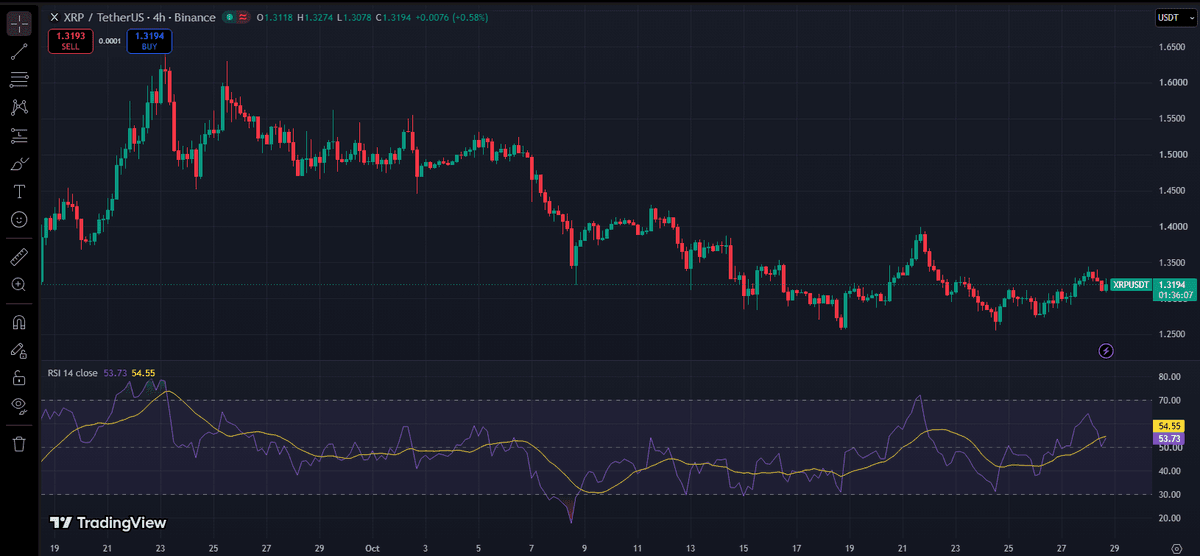Image resolution: width=1200 pixels, height=556 pixels.
Task: Activate the zoom in tool
Action: point(19,285)
